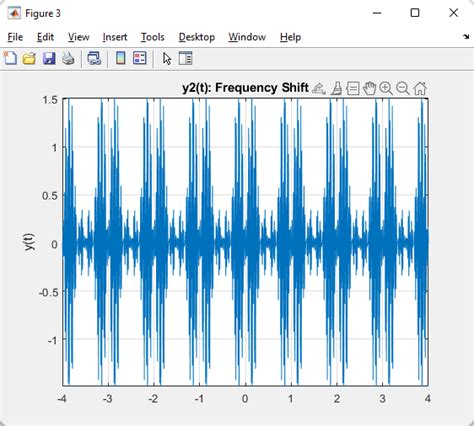
Task: Open the Help menu
Action: tap(290, 37)
